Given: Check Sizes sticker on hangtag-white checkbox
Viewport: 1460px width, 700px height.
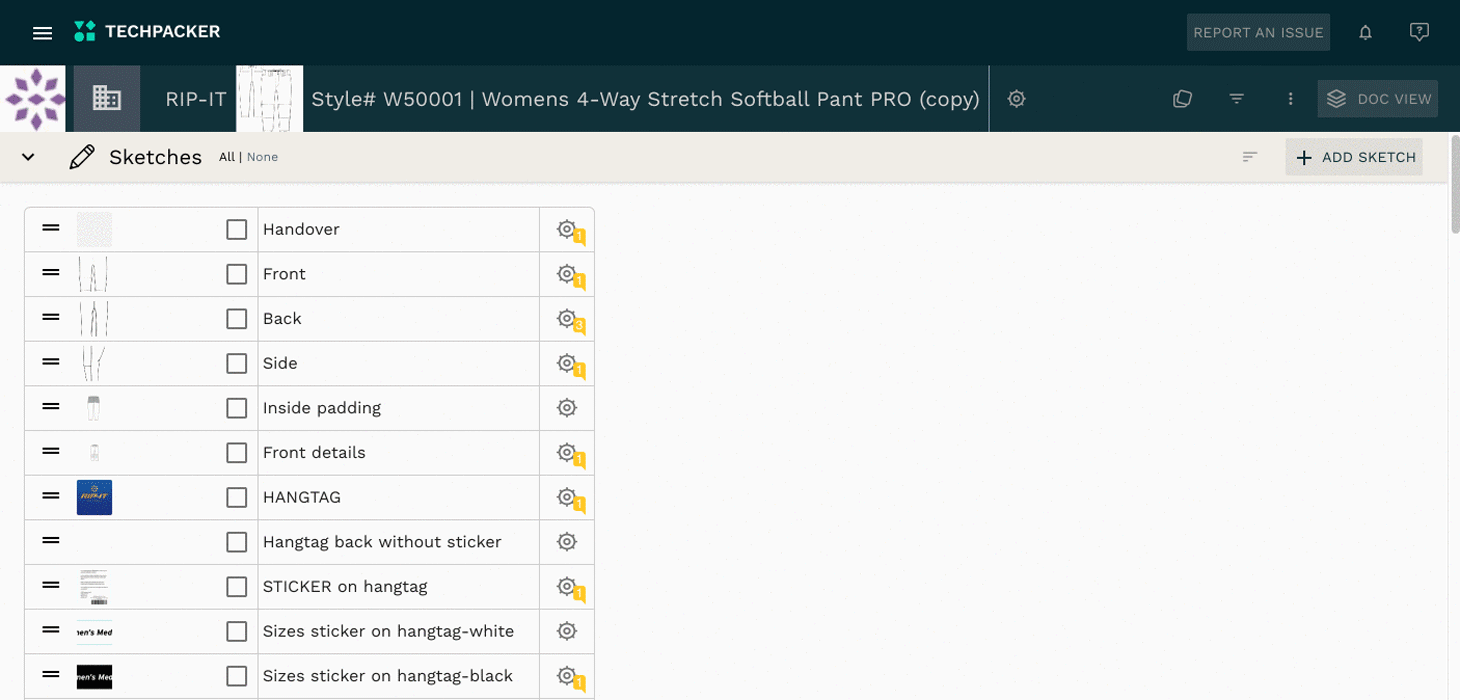Looking at the screenshot, I should [237, 632].
